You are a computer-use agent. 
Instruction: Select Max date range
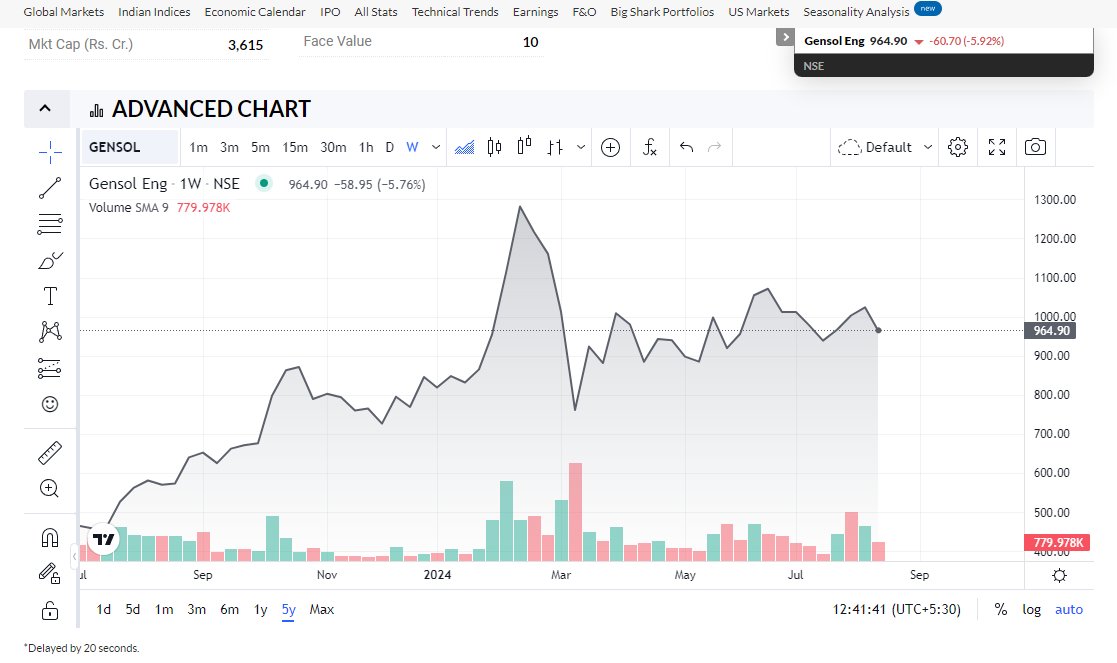(322, 610)
